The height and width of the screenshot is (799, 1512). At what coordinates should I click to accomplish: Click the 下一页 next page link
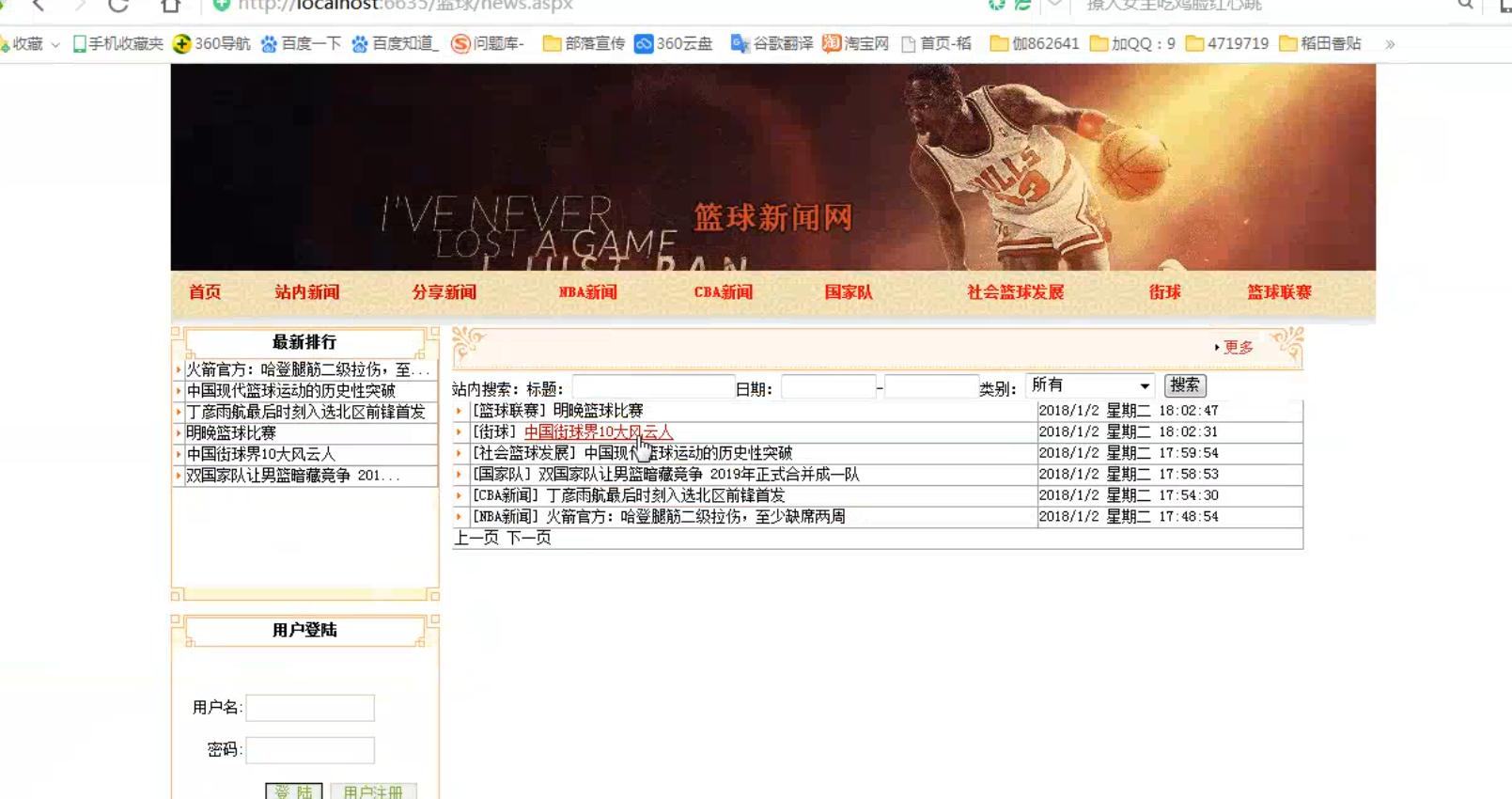(x=529, y=538)
